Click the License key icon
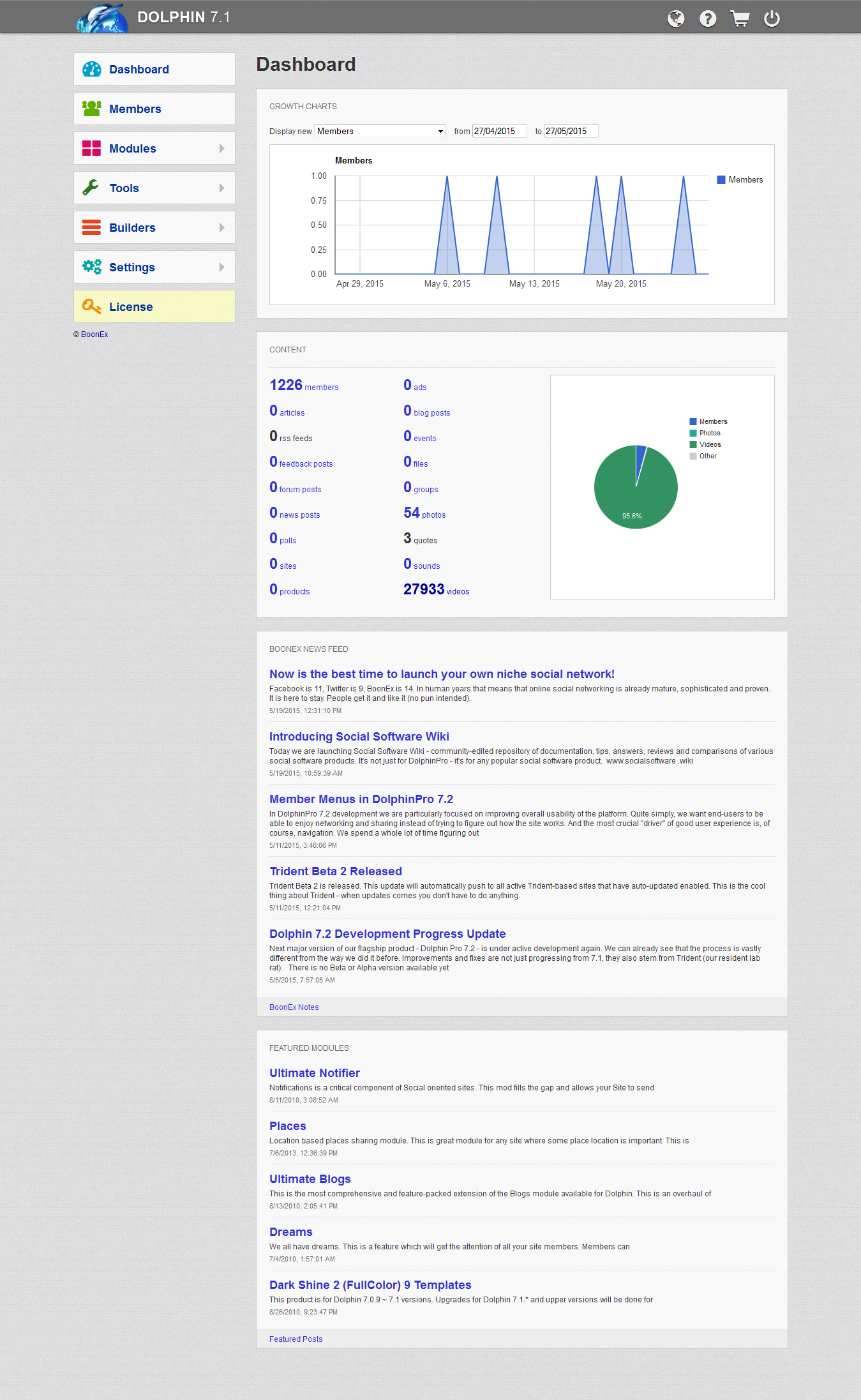861x1400 pixels. pyautogui.click(x=92, y=306)
